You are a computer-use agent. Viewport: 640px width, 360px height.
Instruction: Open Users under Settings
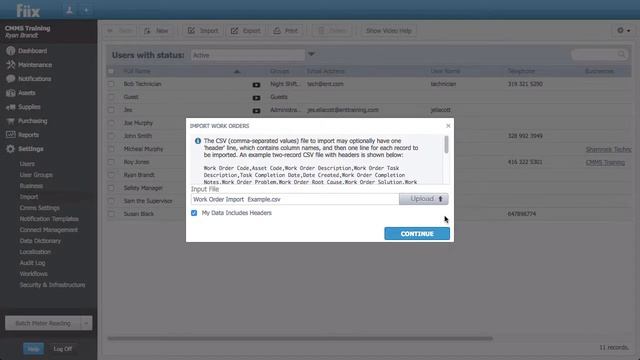tap(27, 164)
